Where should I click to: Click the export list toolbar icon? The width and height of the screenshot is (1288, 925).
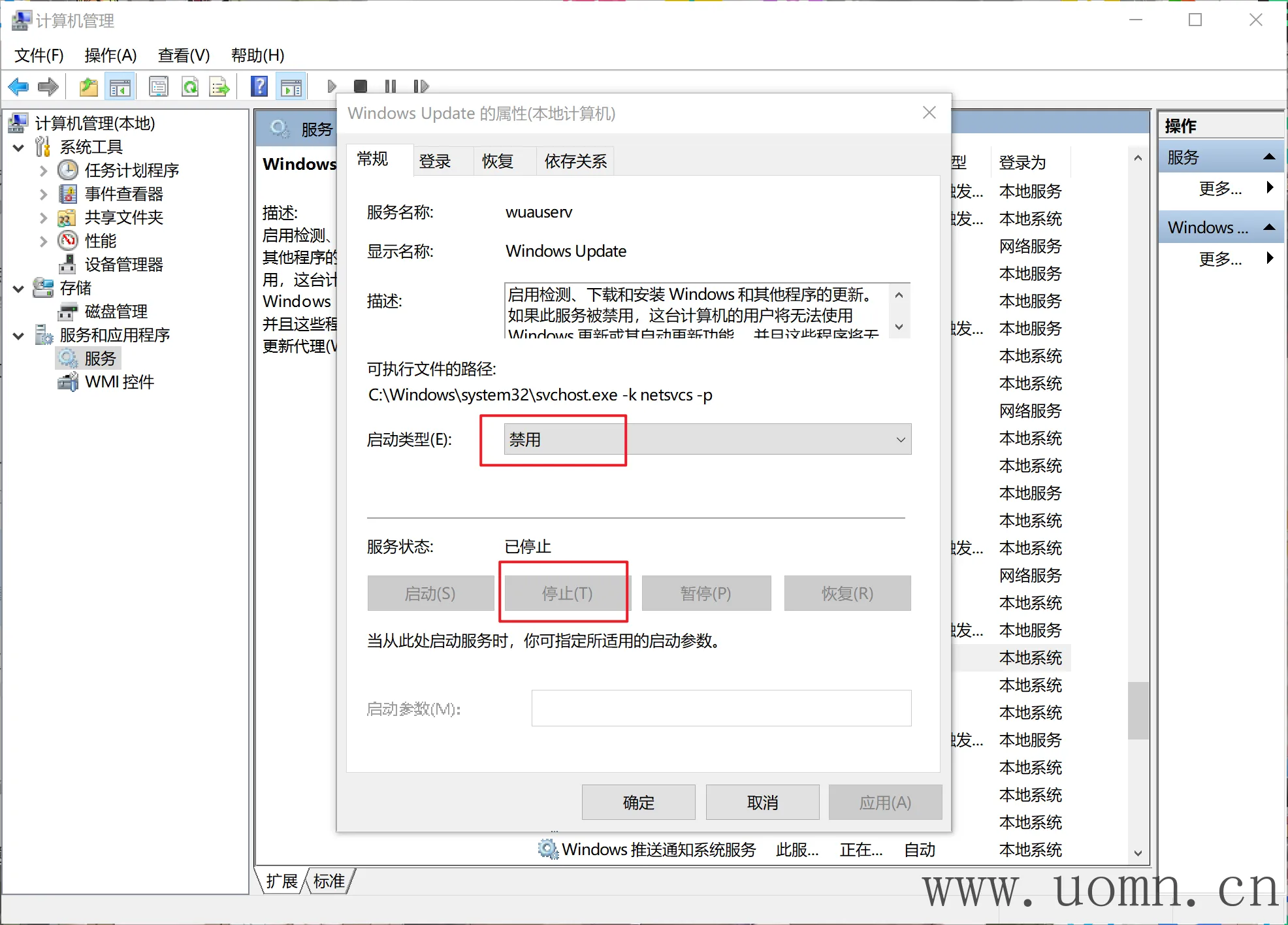click(219, 86)
